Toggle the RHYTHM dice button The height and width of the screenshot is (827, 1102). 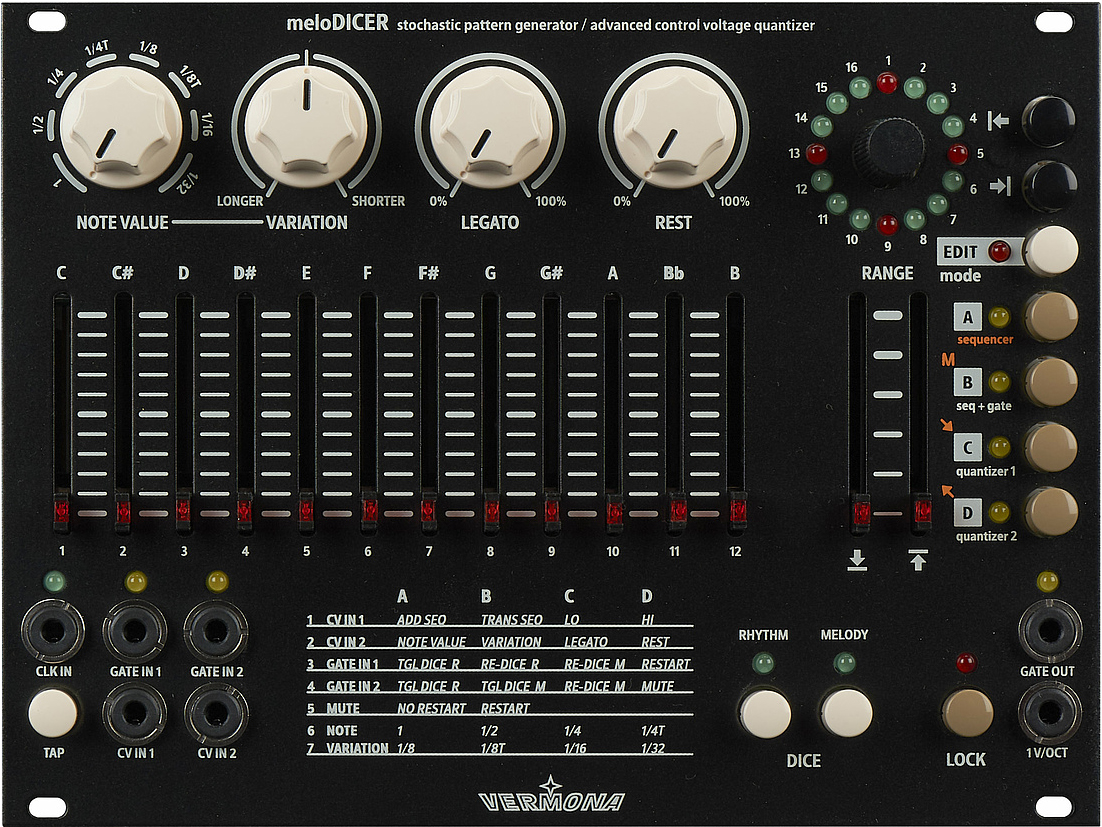point(764,713)
